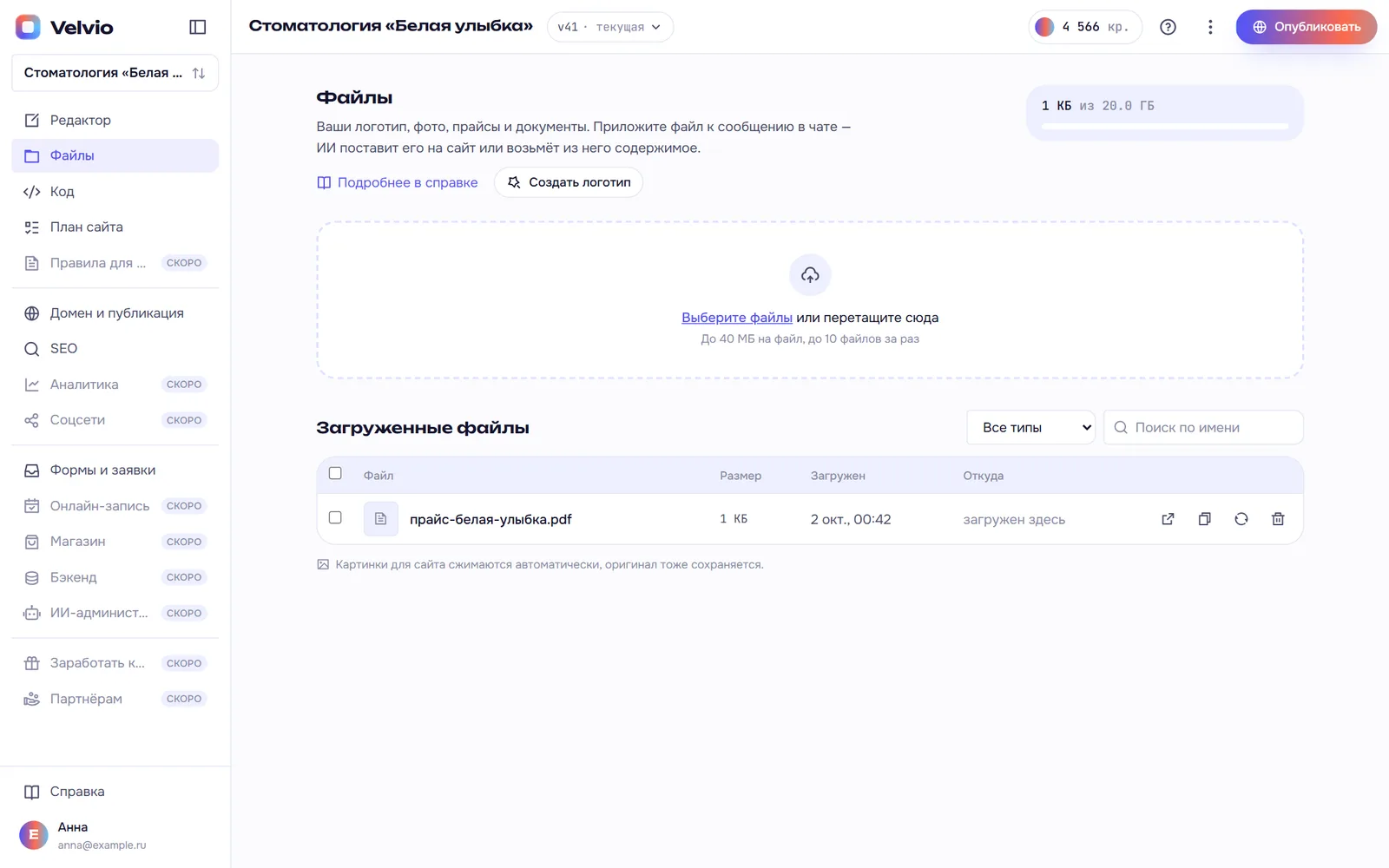This screenshot has width=1389, height=868.
Task: Expand the project switcher Стоматология «Белая…
Action: (x=115, y=73)
